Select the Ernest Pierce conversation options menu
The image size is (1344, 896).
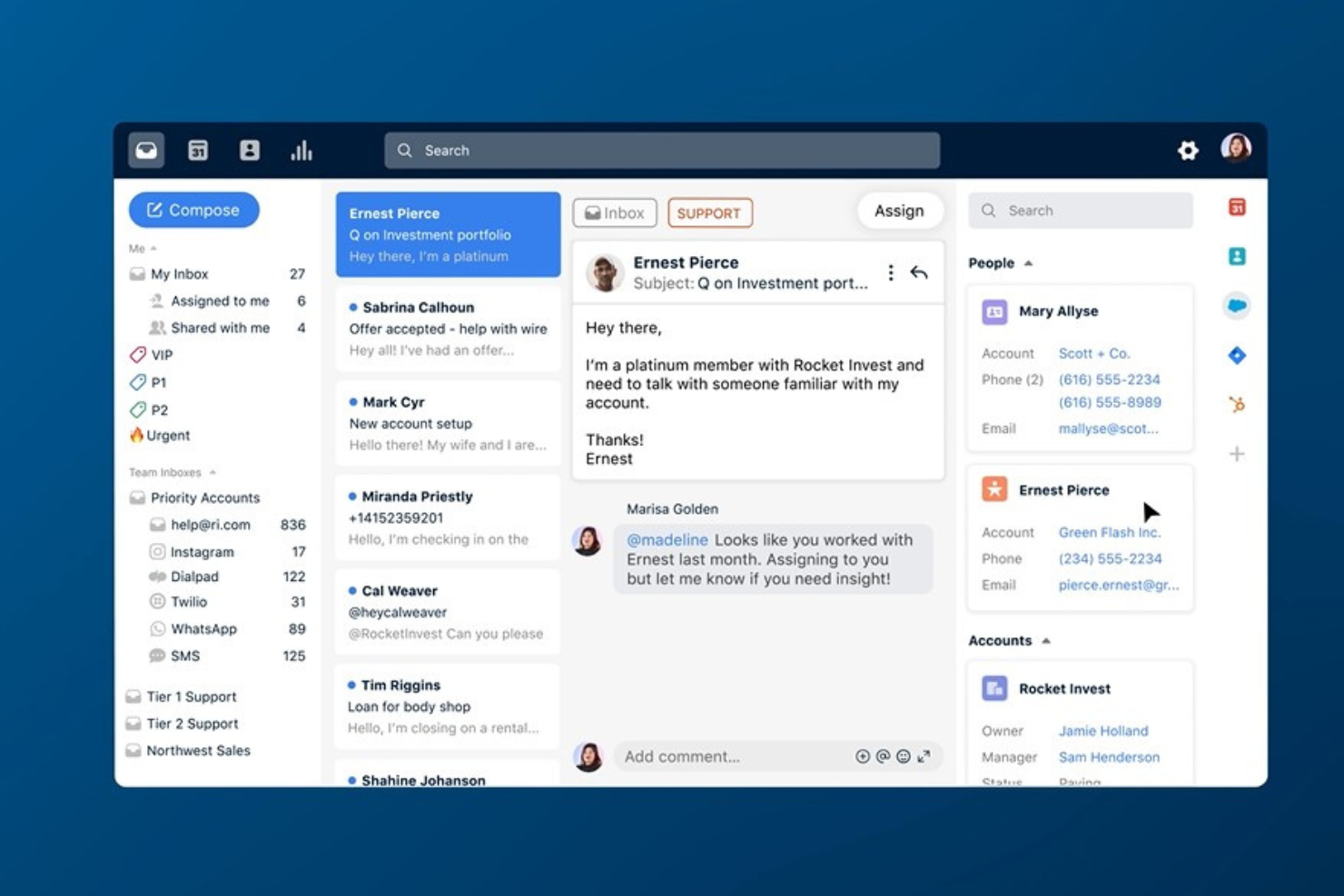pyautogui.click(x=890, y=271)
